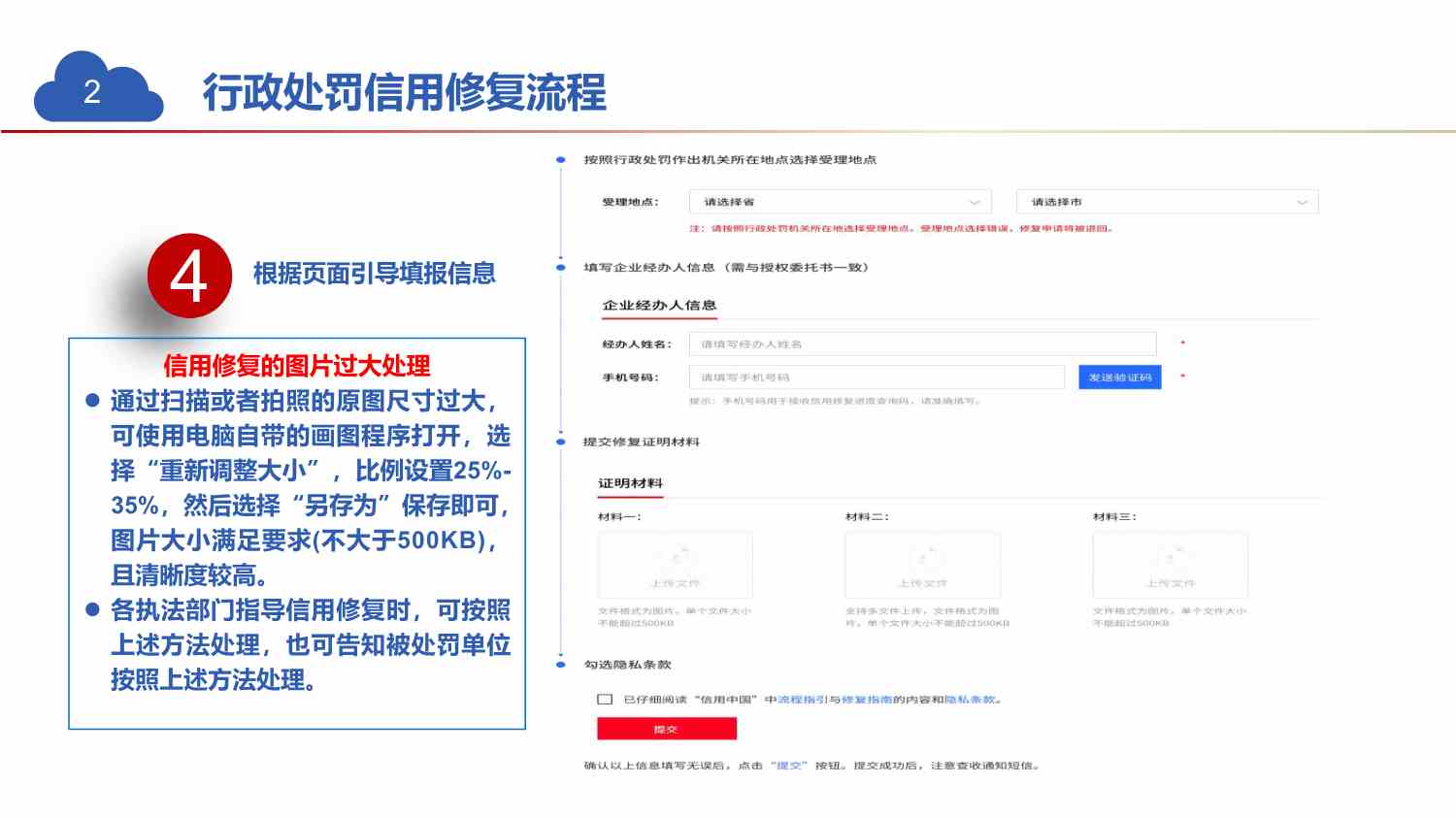Click the step text 按照行政处罚作出机关所在地点选择受理地点
The height and width of the screenshot is (818, 1456).
(x=730, y=159)
